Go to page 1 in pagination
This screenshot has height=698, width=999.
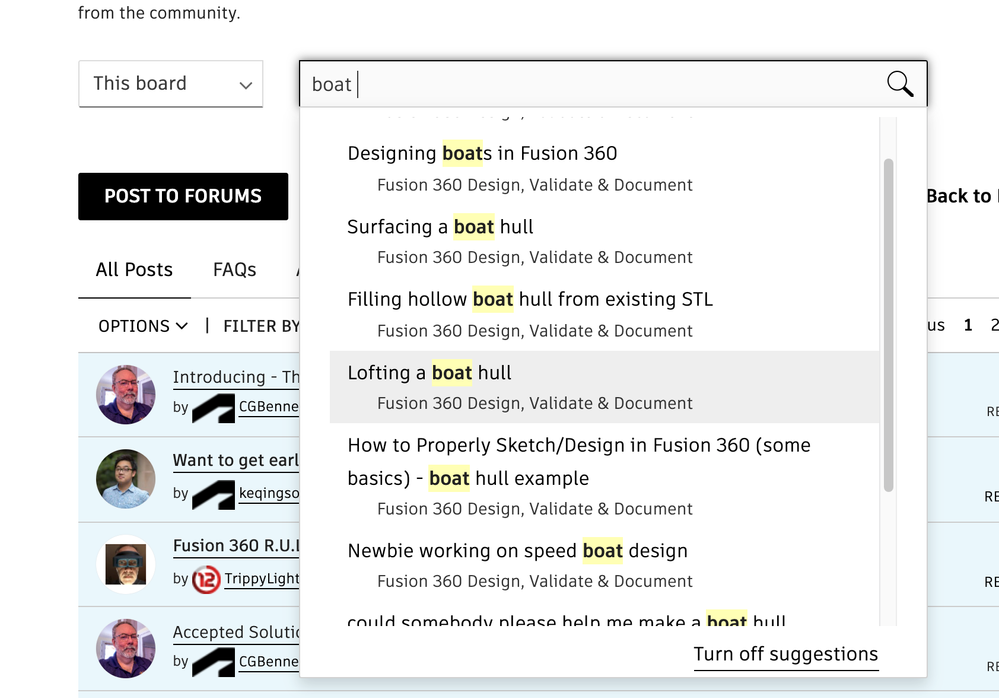[x=968, y=325]
